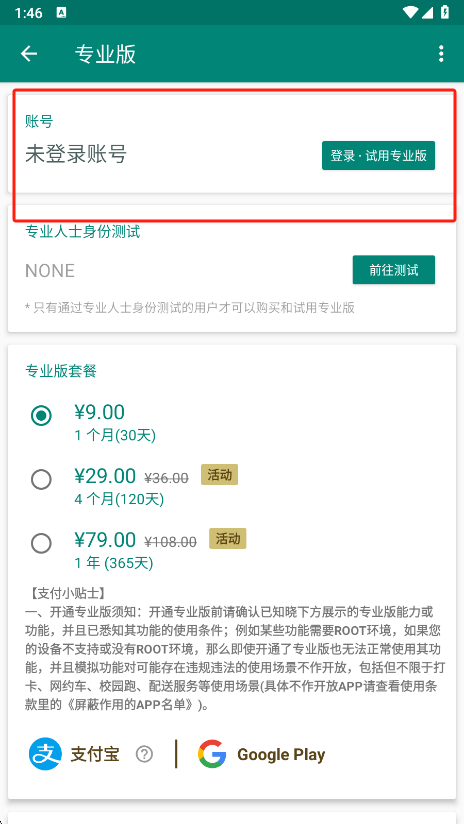Tap the back arrow in header
Screen dimensions: 464x824
click(29, 54)
